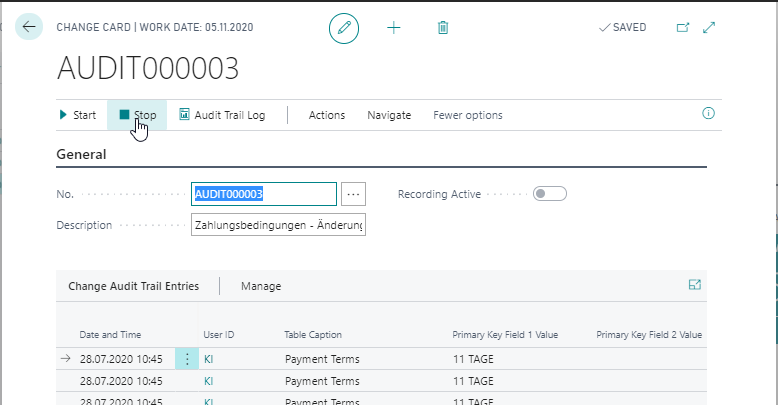Viewport: 778px width, 405px height.
Task: Expand page with the diagonal arrows icon
Action: click(709, 28)
